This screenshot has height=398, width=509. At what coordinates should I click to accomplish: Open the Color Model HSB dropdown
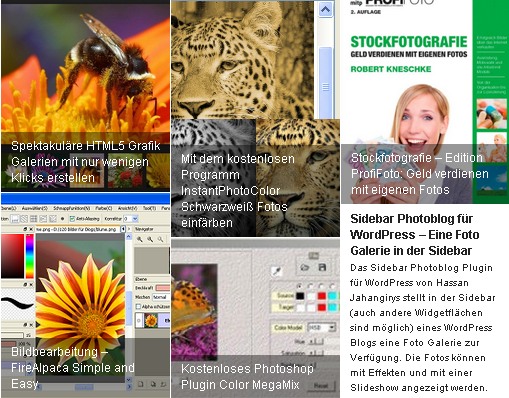[x=321, y=327]
